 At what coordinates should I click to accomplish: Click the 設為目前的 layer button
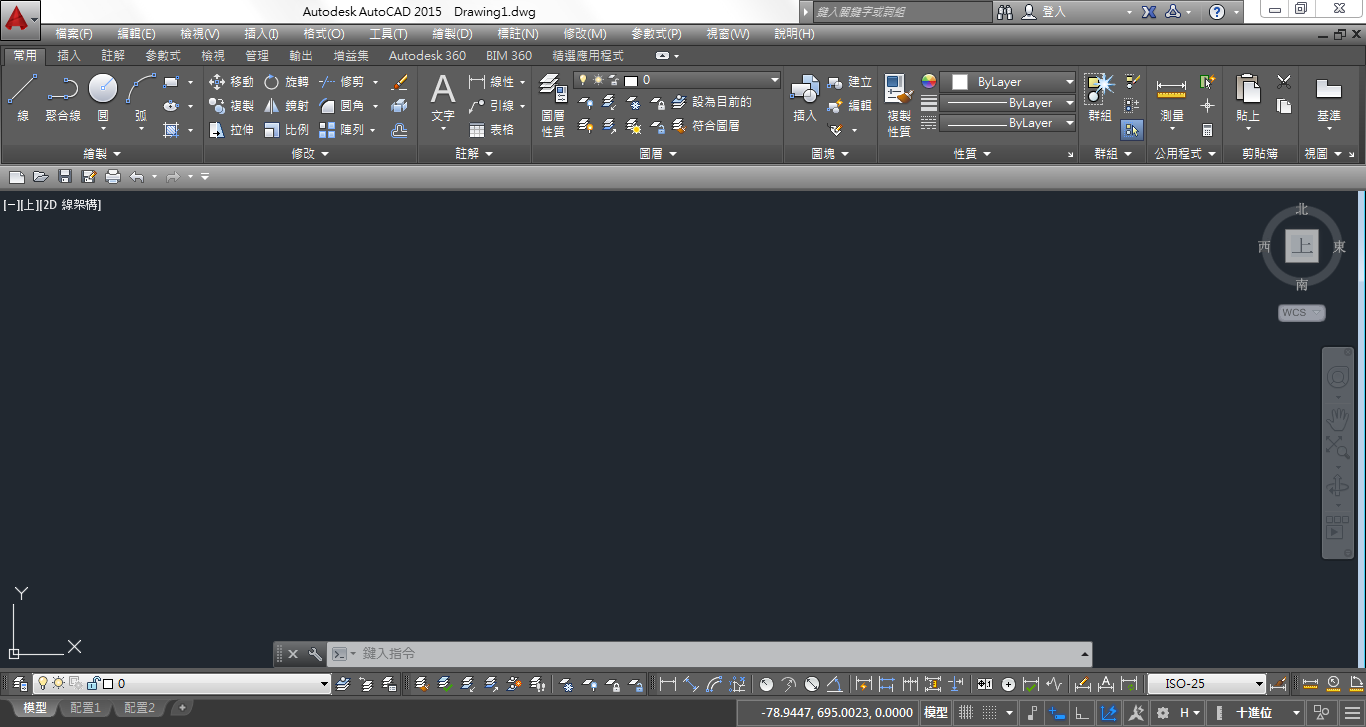coord(717,102)
